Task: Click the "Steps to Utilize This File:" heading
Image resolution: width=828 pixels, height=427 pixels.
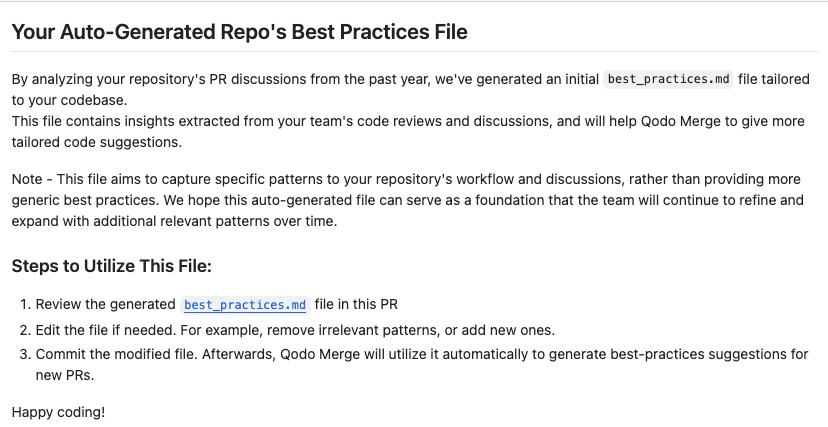Action: (x=111, y=266)
